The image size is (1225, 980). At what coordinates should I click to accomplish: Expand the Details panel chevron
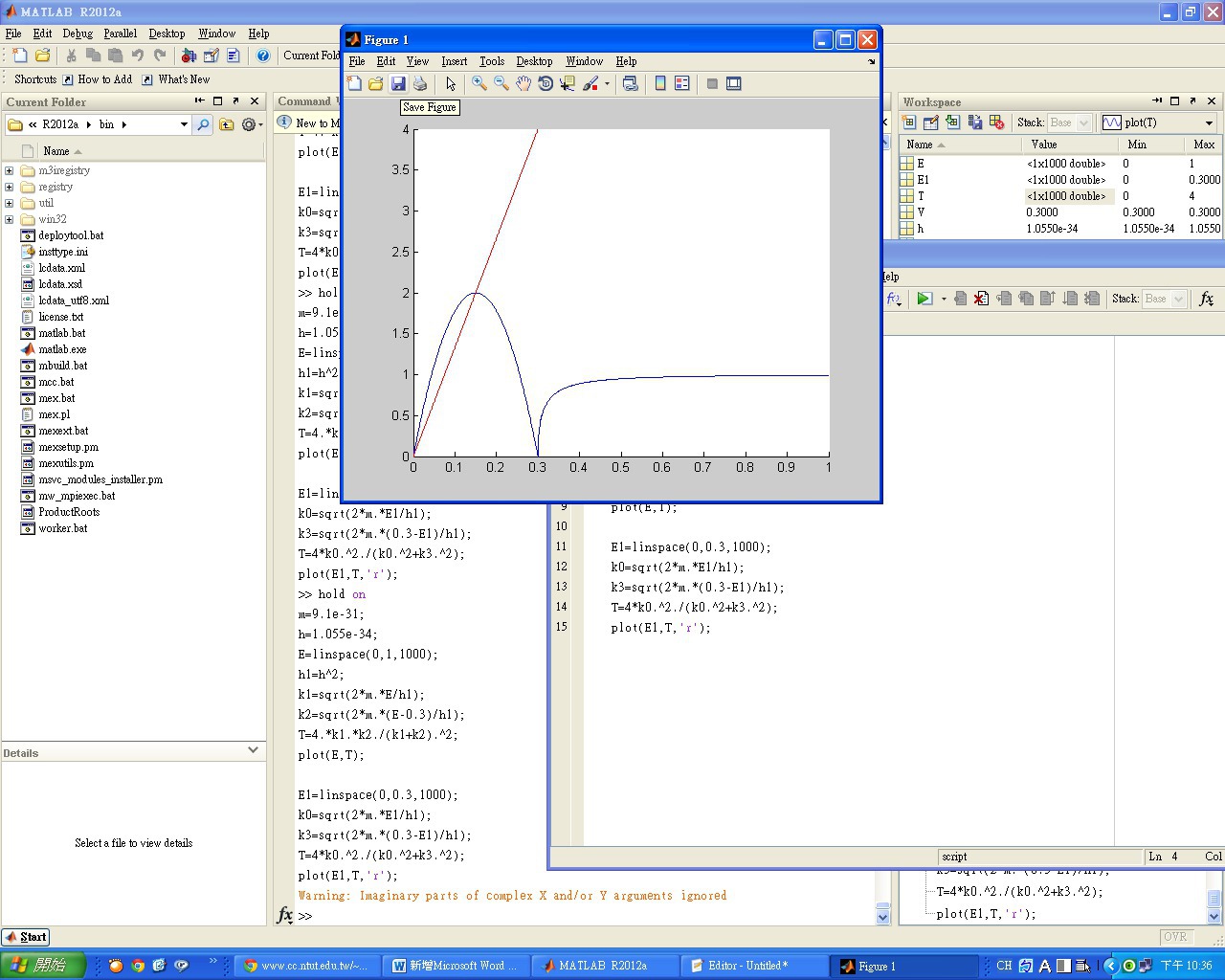[253, 750]
